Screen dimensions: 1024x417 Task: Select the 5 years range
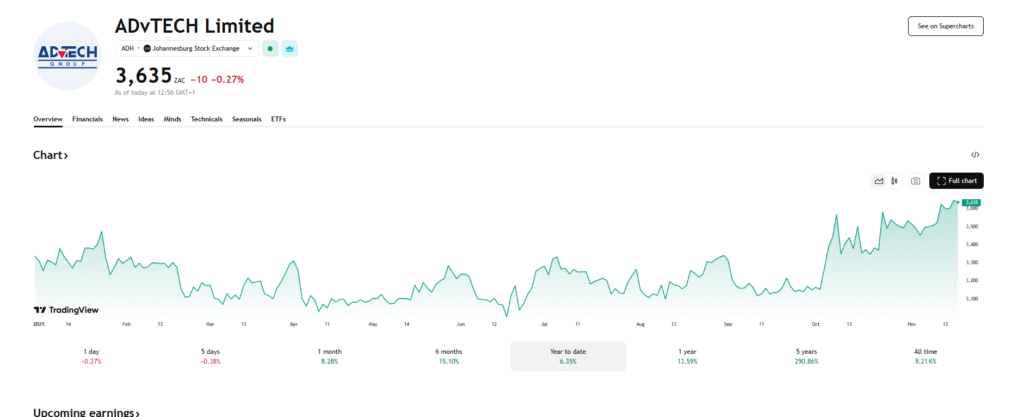pyautogui.click(x=806, y=356)
